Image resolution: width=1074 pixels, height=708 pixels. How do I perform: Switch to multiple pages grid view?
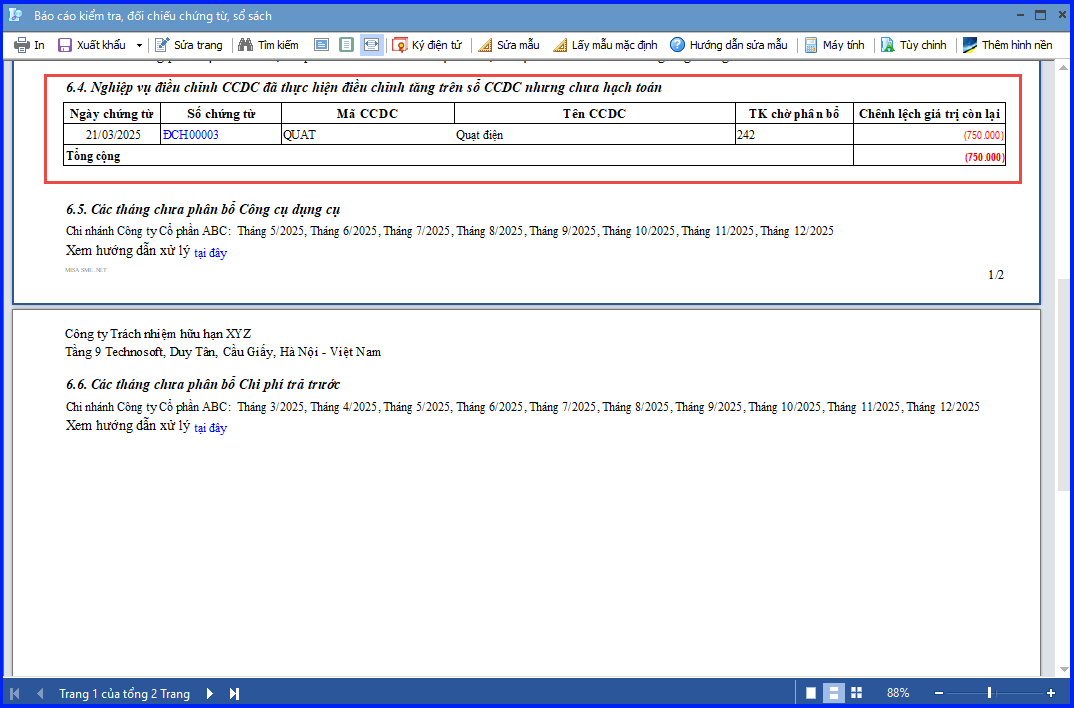pos(856,693)
